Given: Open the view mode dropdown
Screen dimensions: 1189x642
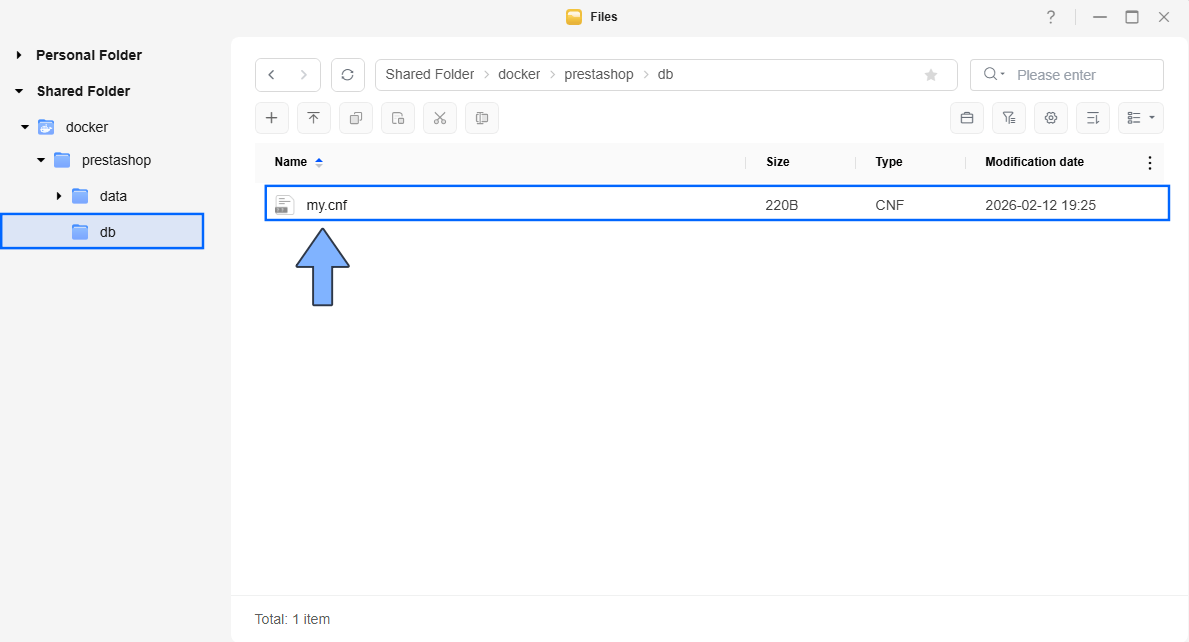Looking at the screenshot, I should click(1140, 118).
